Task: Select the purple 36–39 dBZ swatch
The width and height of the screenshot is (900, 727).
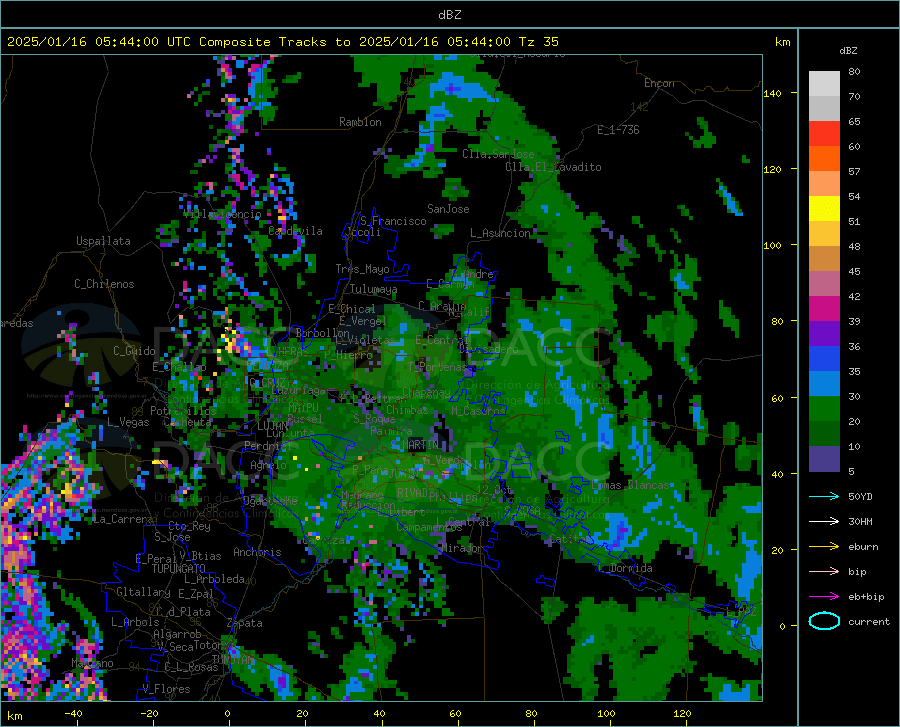Action: tap(824, 334)
